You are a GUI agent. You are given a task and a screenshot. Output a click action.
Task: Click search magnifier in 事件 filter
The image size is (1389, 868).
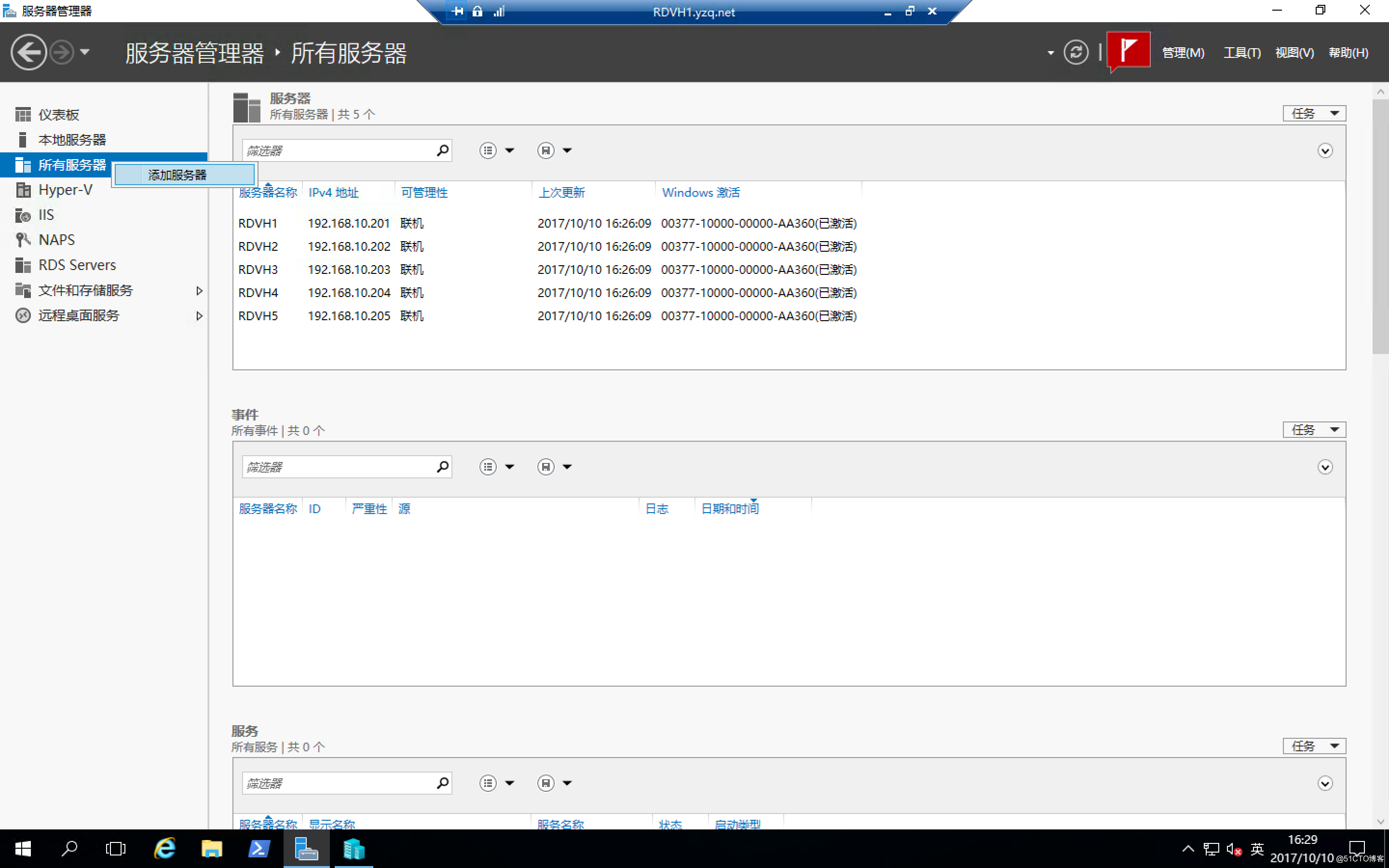tap(443, 467)
